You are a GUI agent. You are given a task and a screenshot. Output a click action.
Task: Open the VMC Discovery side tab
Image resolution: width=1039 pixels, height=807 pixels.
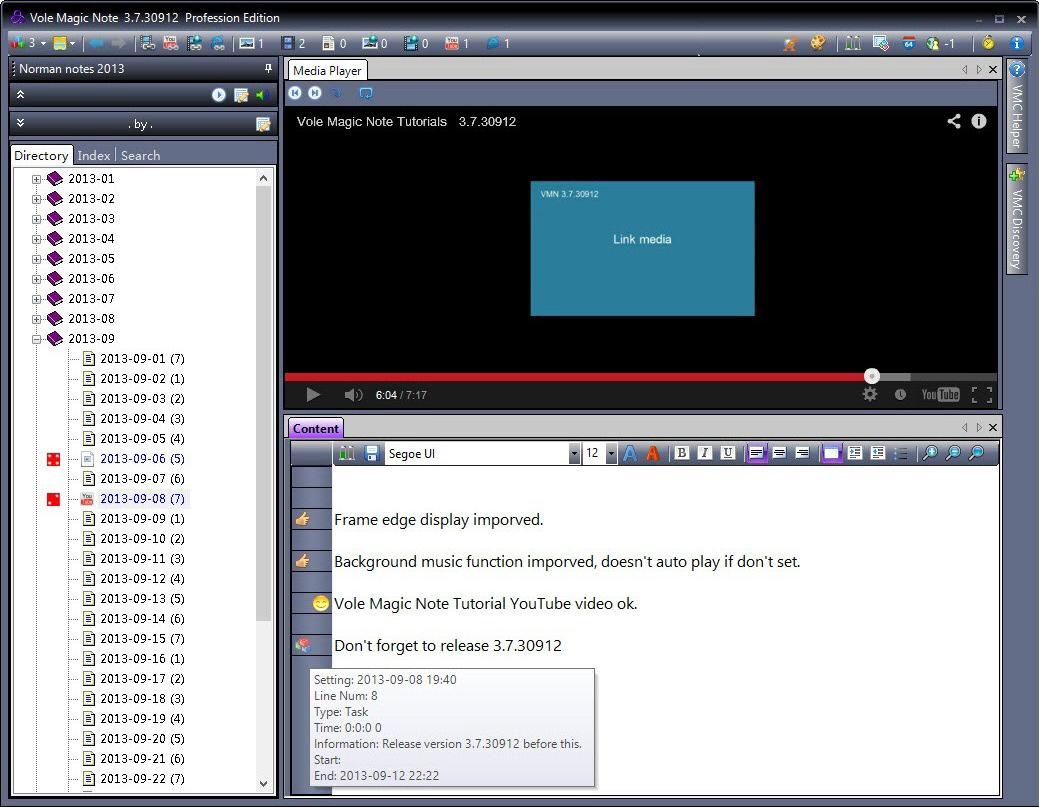1016,218
